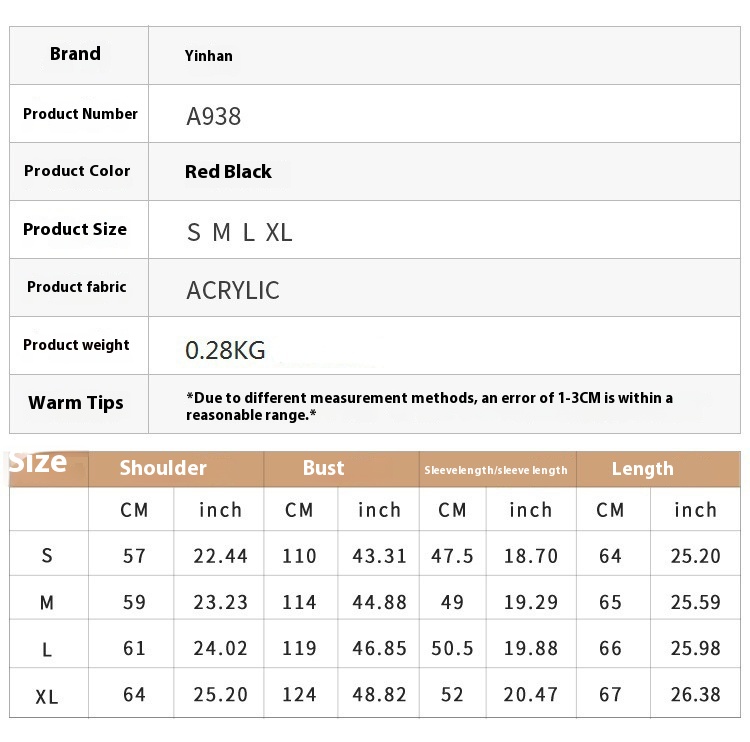Select the product number A938
The height and width of the screenshot is (742, 750).
pos(213,116)
